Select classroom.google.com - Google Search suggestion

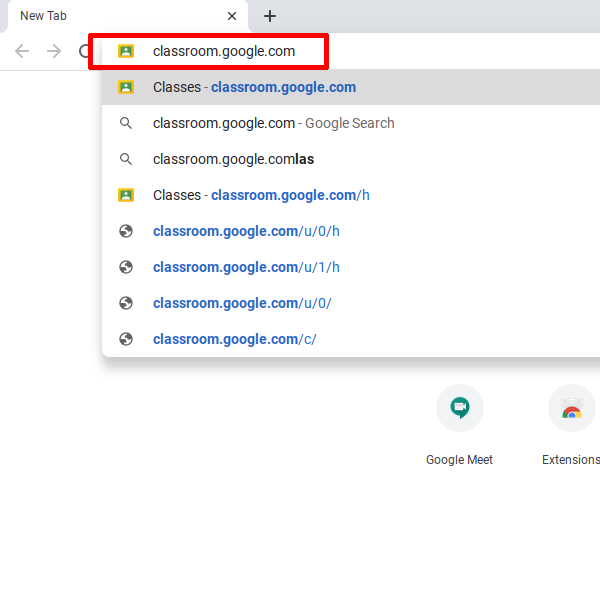pyautogui.click(x=273, y=123)
